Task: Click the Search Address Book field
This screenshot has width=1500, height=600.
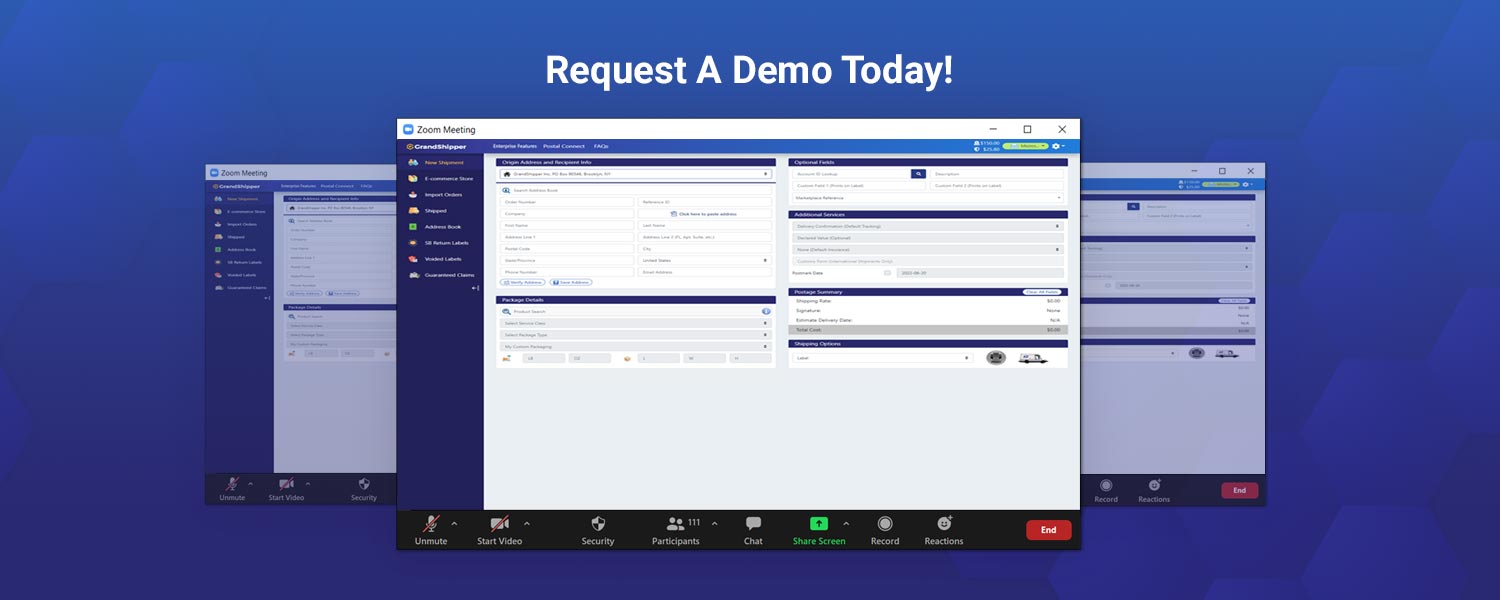Action: pos(635,190)
